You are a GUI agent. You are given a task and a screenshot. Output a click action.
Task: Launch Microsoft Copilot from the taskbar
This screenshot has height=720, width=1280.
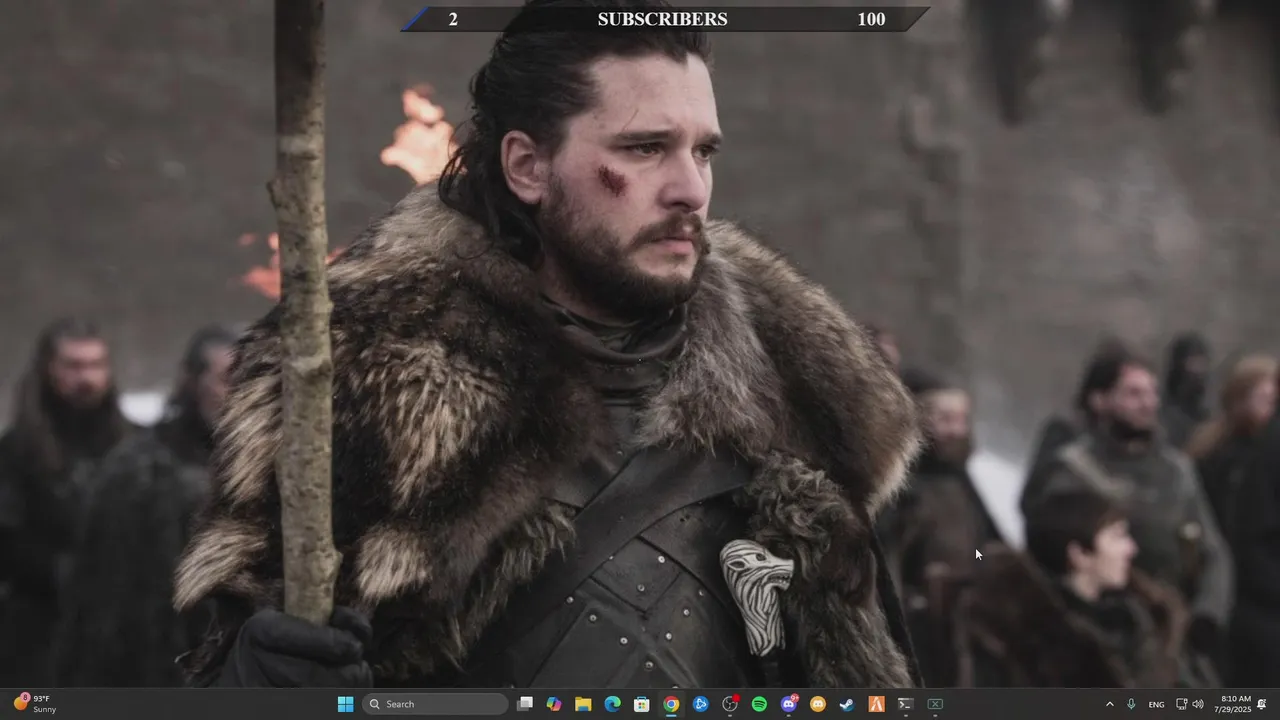coord(554,704)
